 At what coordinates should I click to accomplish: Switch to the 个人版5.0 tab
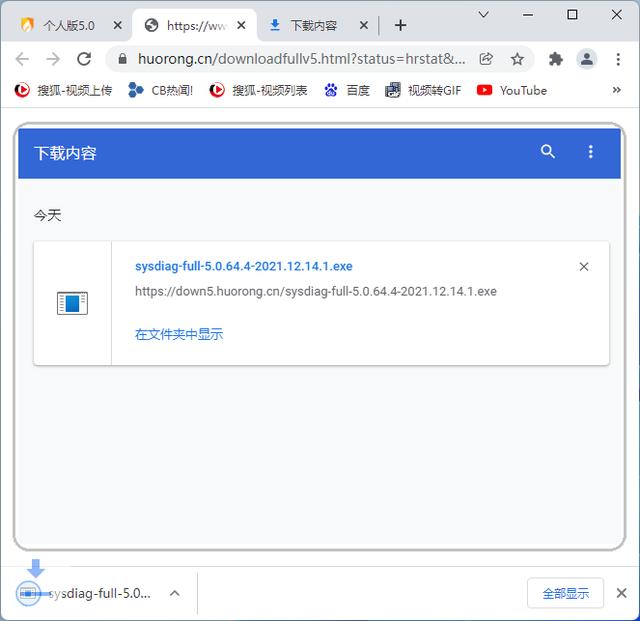[x=68, y=25]
